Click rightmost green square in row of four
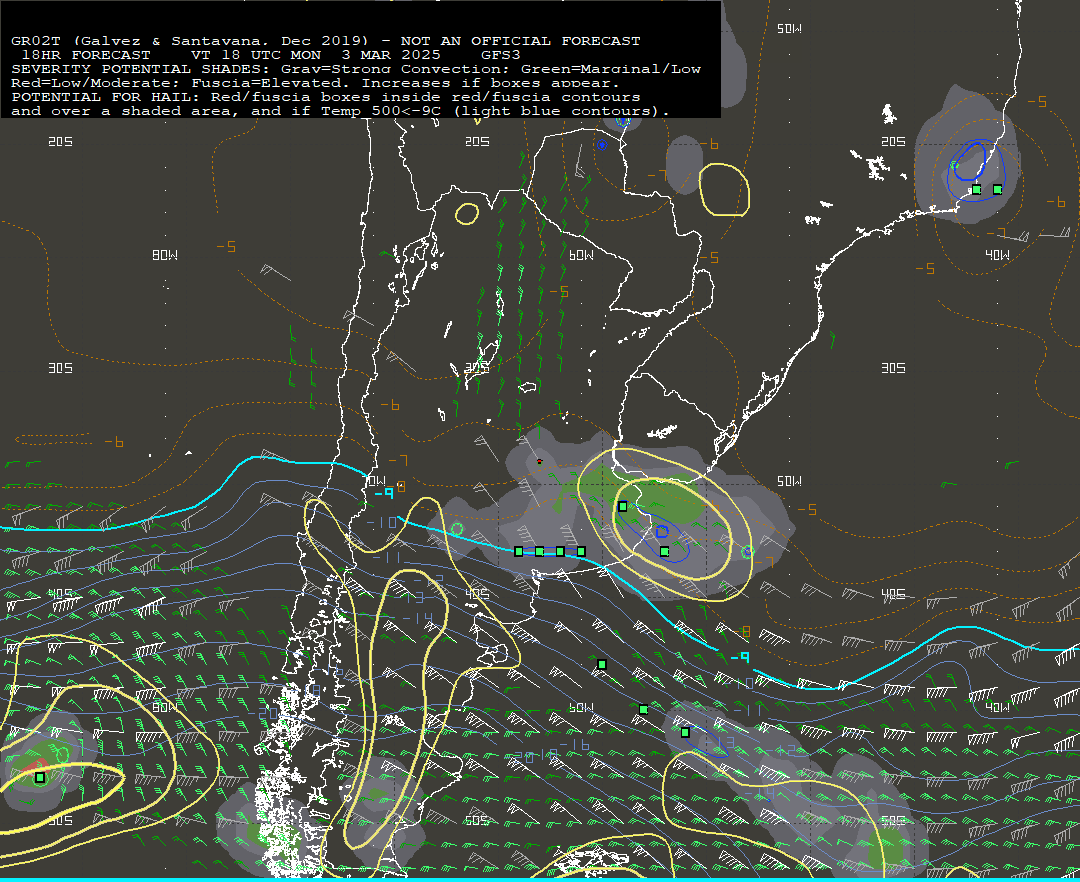The width and height of the screenshot is (1080, 882). tap(581, 552)
